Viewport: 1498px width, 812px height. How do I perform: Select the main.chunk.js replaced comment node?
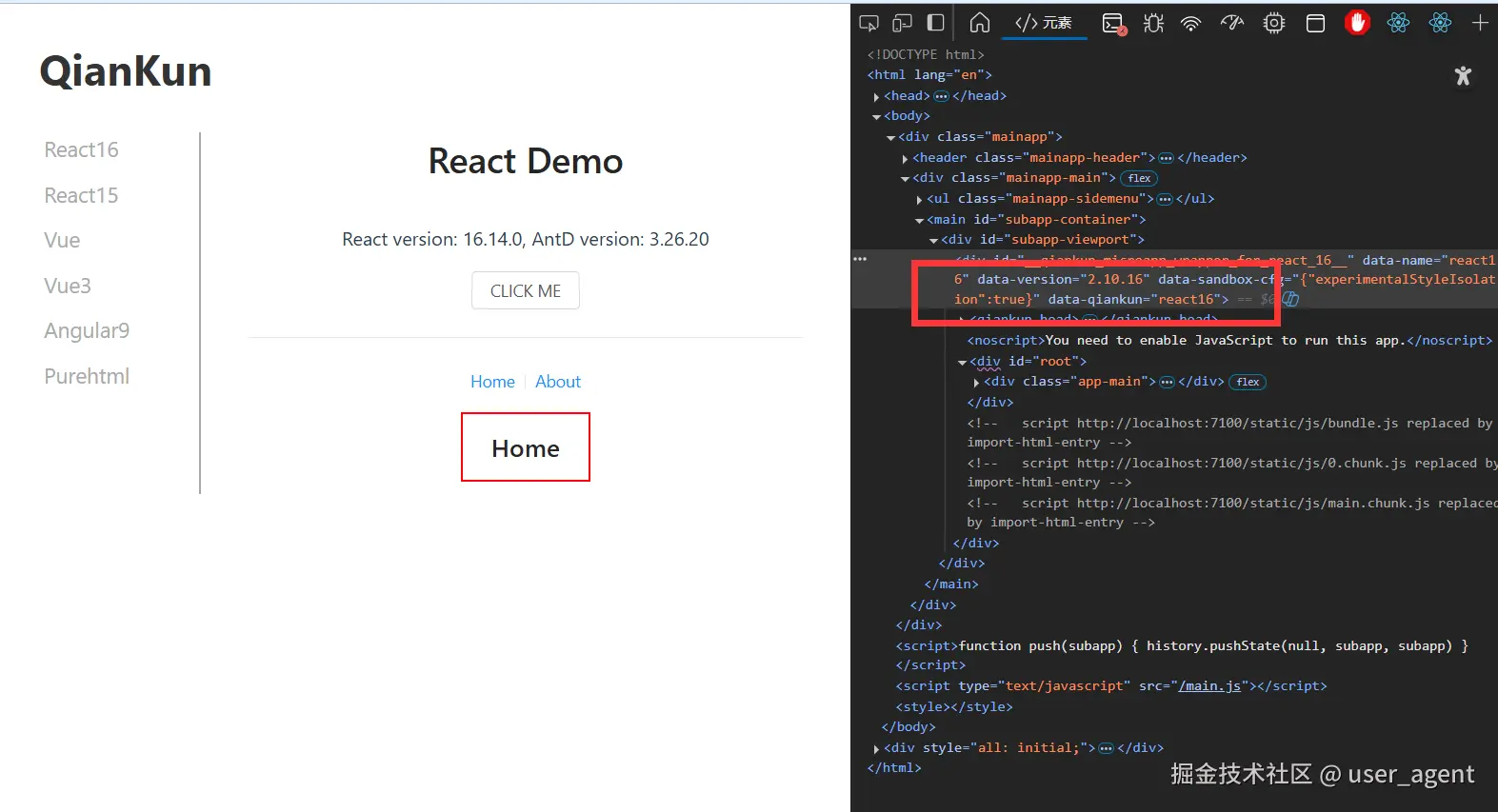tap(1232, 512)
